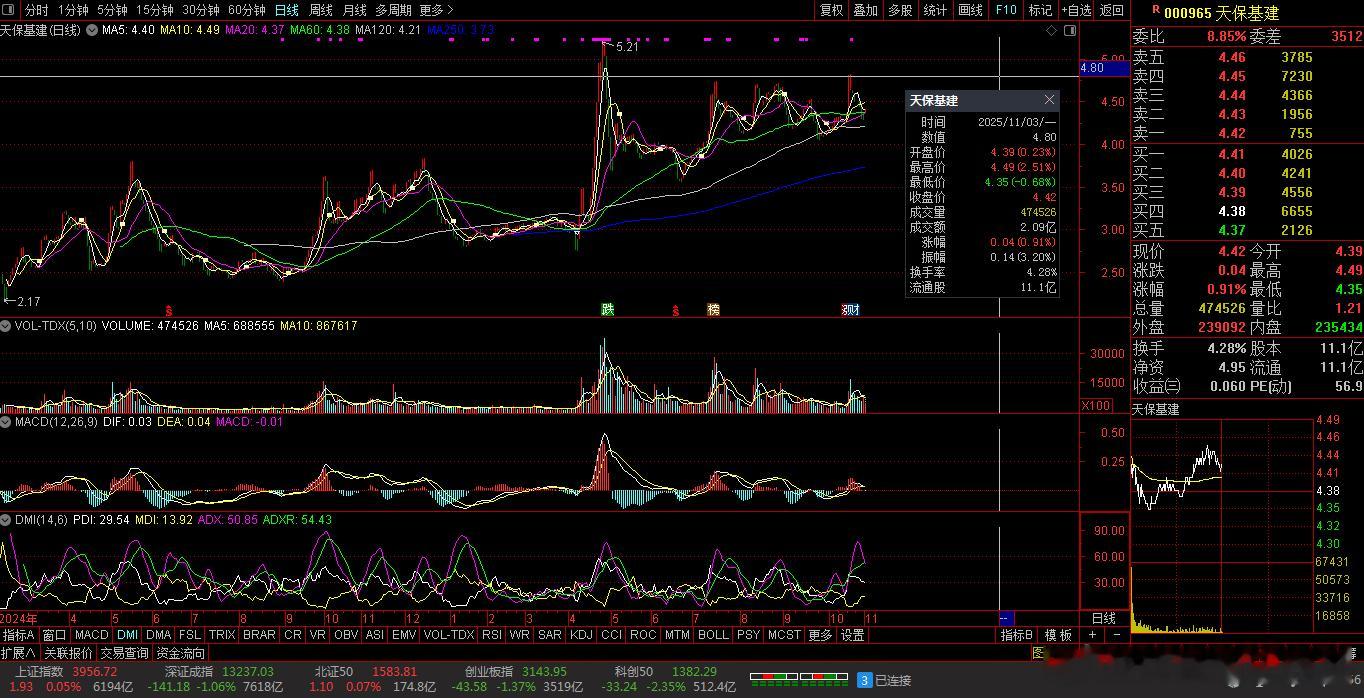Click the connection status icon 已连接
1364x698 pixels.
(885, 680)
